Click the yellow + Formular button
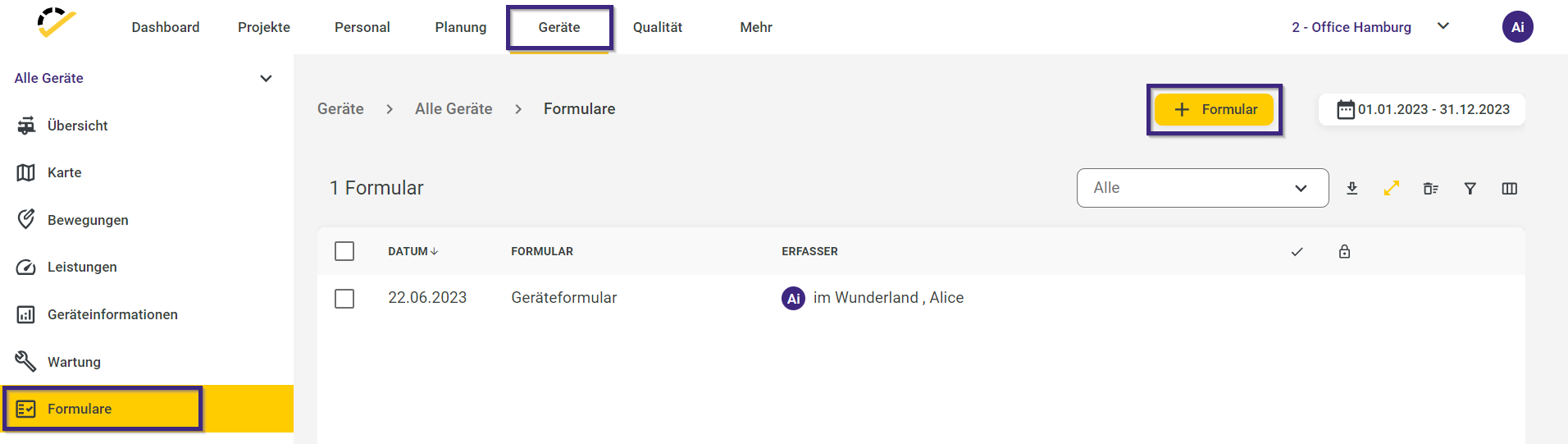 (1214, 109)
